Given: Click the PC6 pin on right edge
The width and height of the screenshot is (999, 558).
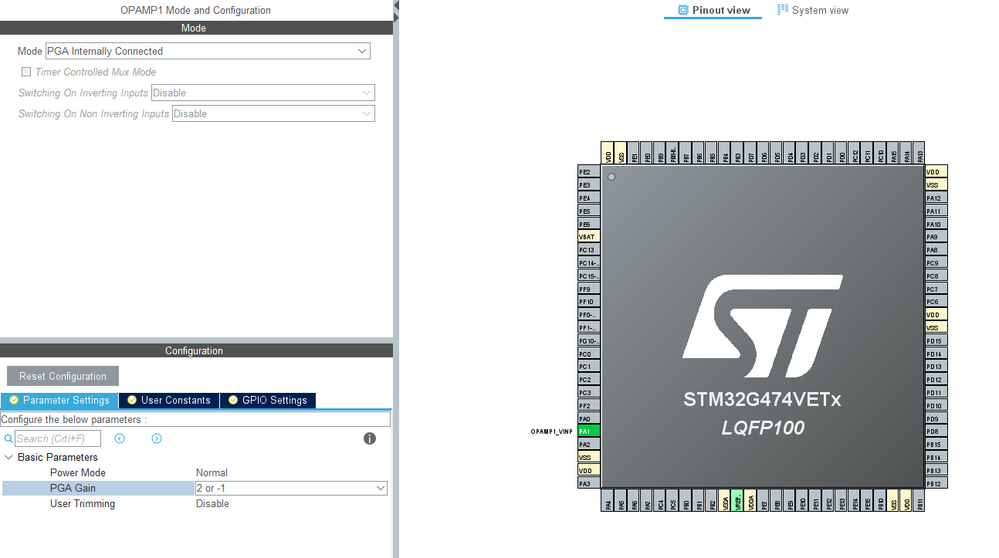Looking at the screenshot, I should point(936,302).
